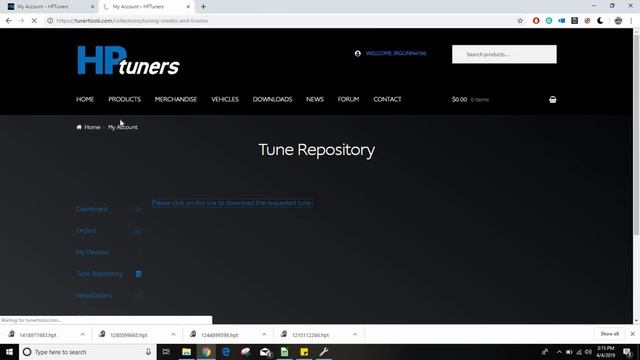This screenshot has width=640, height=360.
Task: Open Tune Repository in the account sidebar
Action: 100,274
